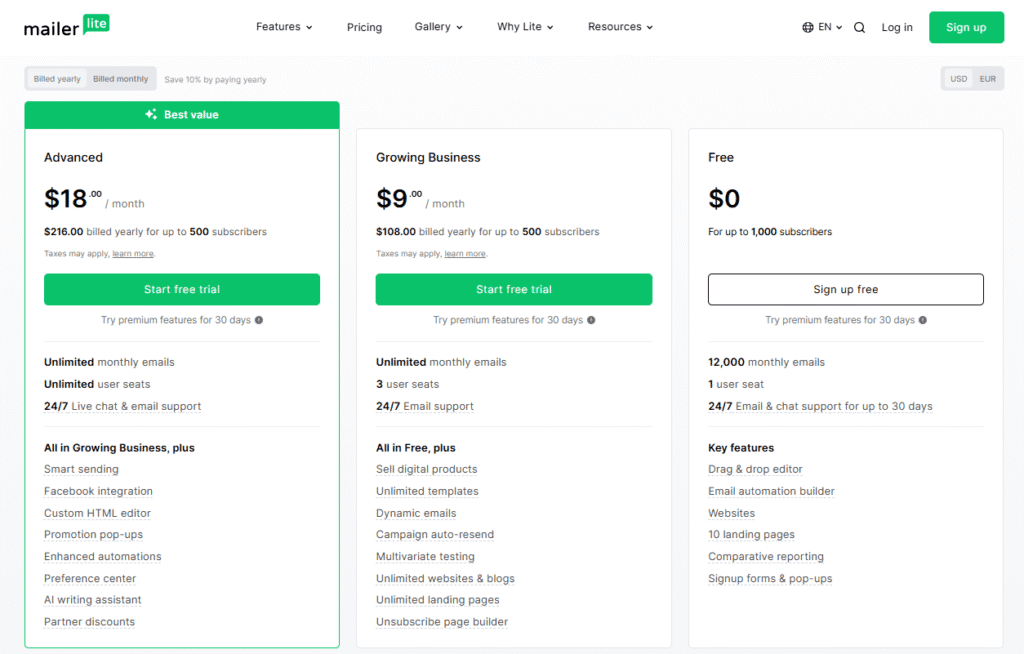Click the globe language icon

click(808, 27)
